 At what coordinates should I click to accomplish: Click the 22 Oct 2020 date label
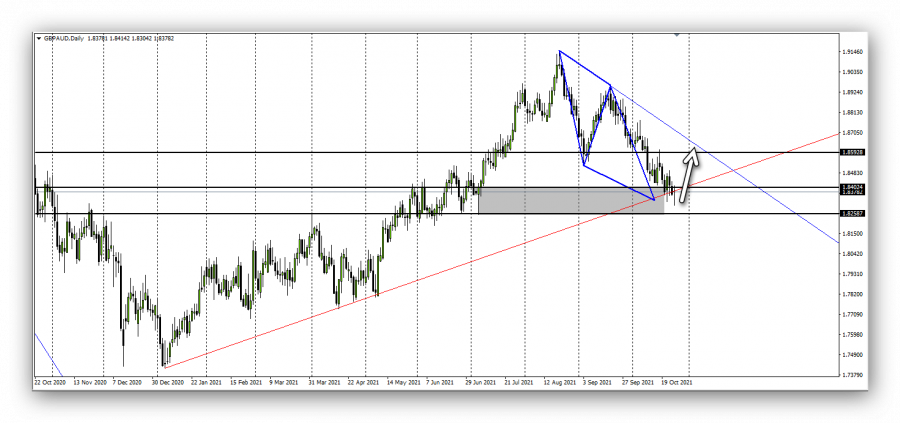(x=49, y=382)
